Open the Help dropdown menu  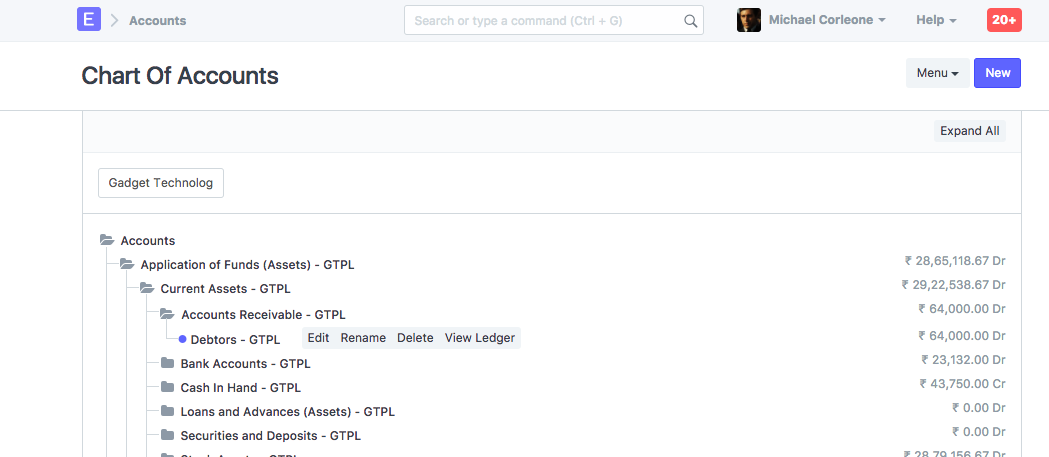click(936, 20)
